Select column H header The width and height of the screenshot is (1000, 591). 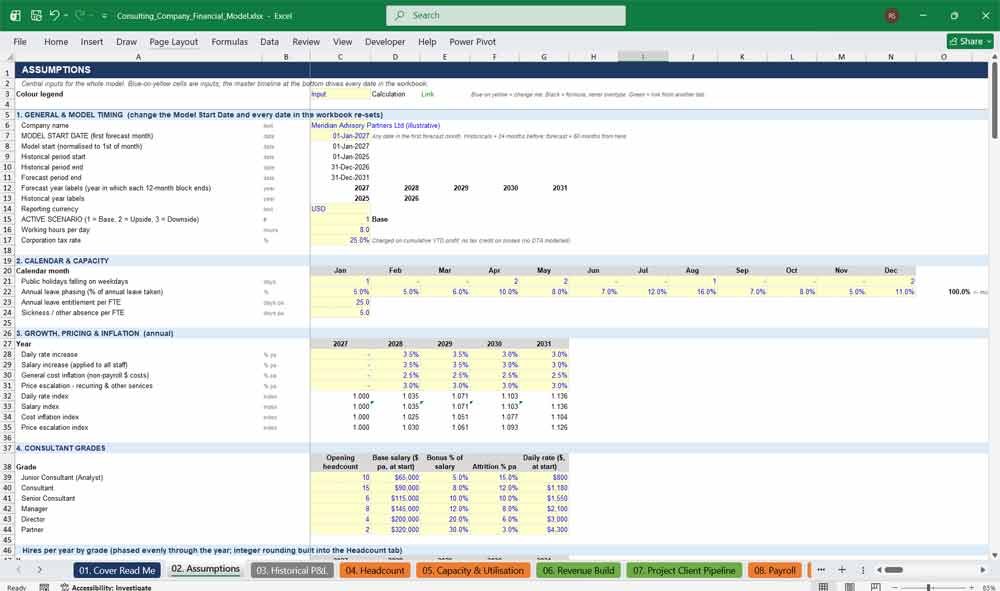point(593,57)
